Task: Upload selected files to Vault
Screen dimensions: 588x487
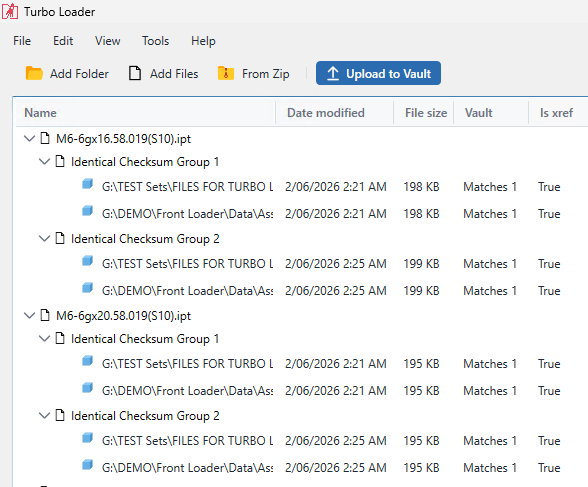Action: coord(378,73)
